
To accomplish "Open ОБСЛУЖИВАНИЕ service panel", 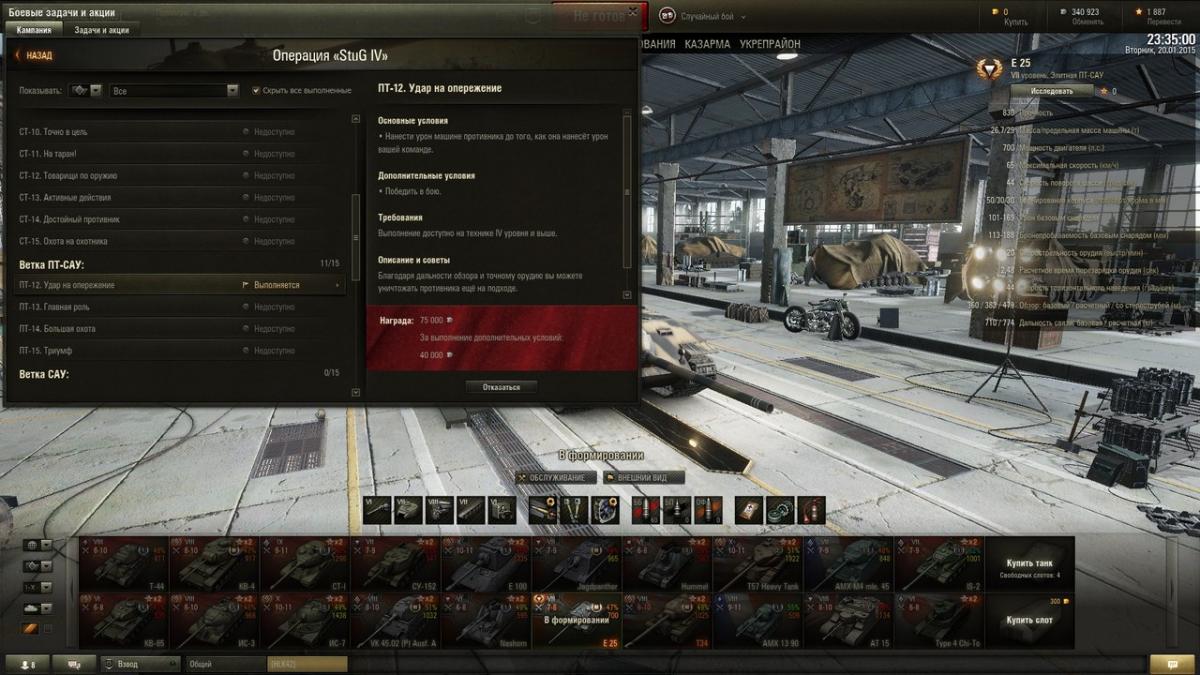I will [556, 478].
